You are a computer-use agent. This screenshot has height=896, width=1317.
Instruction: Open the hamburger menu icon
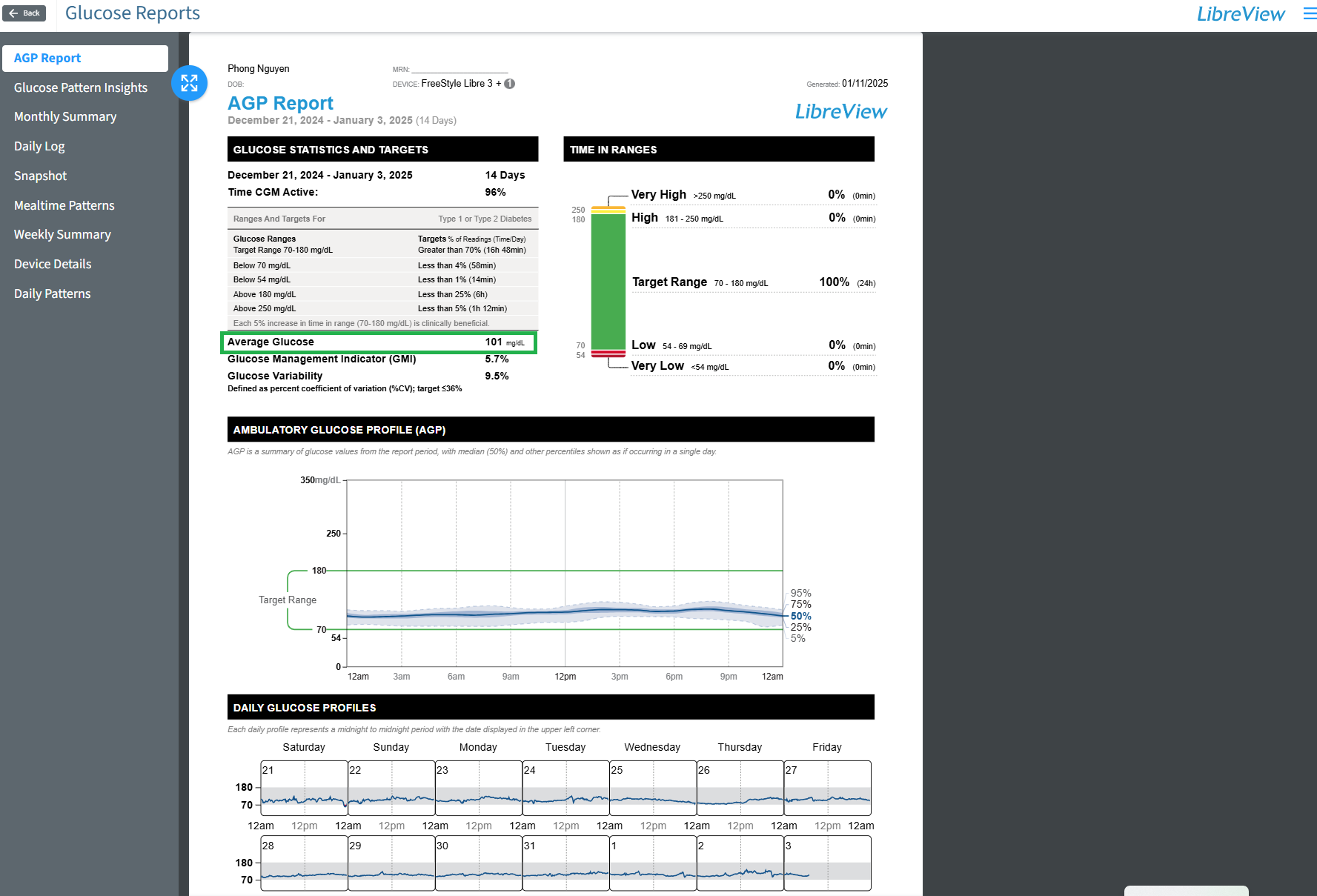(1310, 13)
